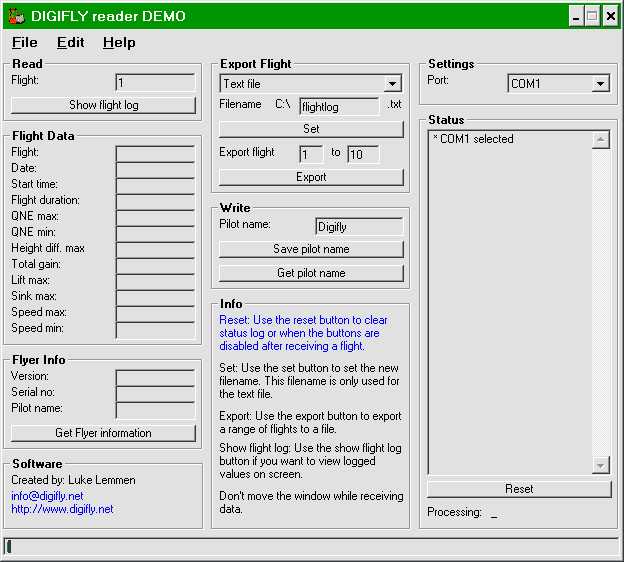Click the Speed max field
This screenshot has height=562, width=624.
click(156, 314)
